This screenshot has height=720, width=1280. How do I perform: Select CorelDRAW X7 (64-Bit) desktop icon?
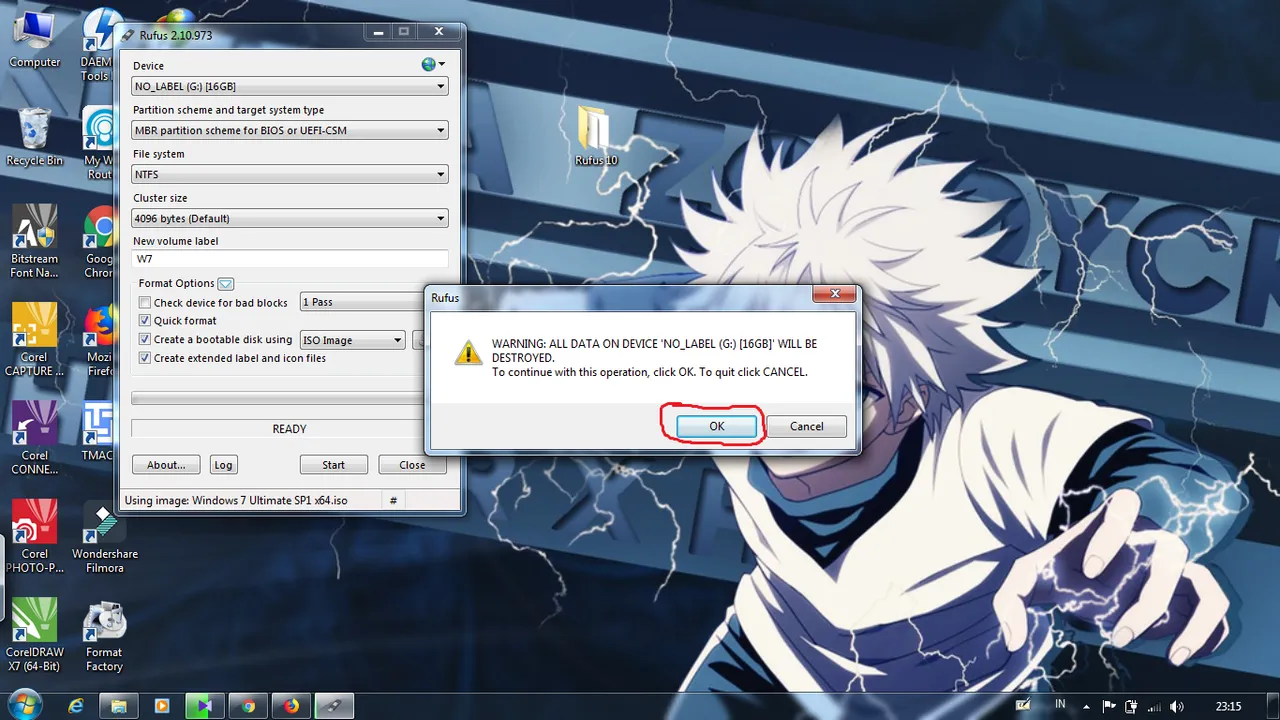pyautogui.click(x=34, y=635)
